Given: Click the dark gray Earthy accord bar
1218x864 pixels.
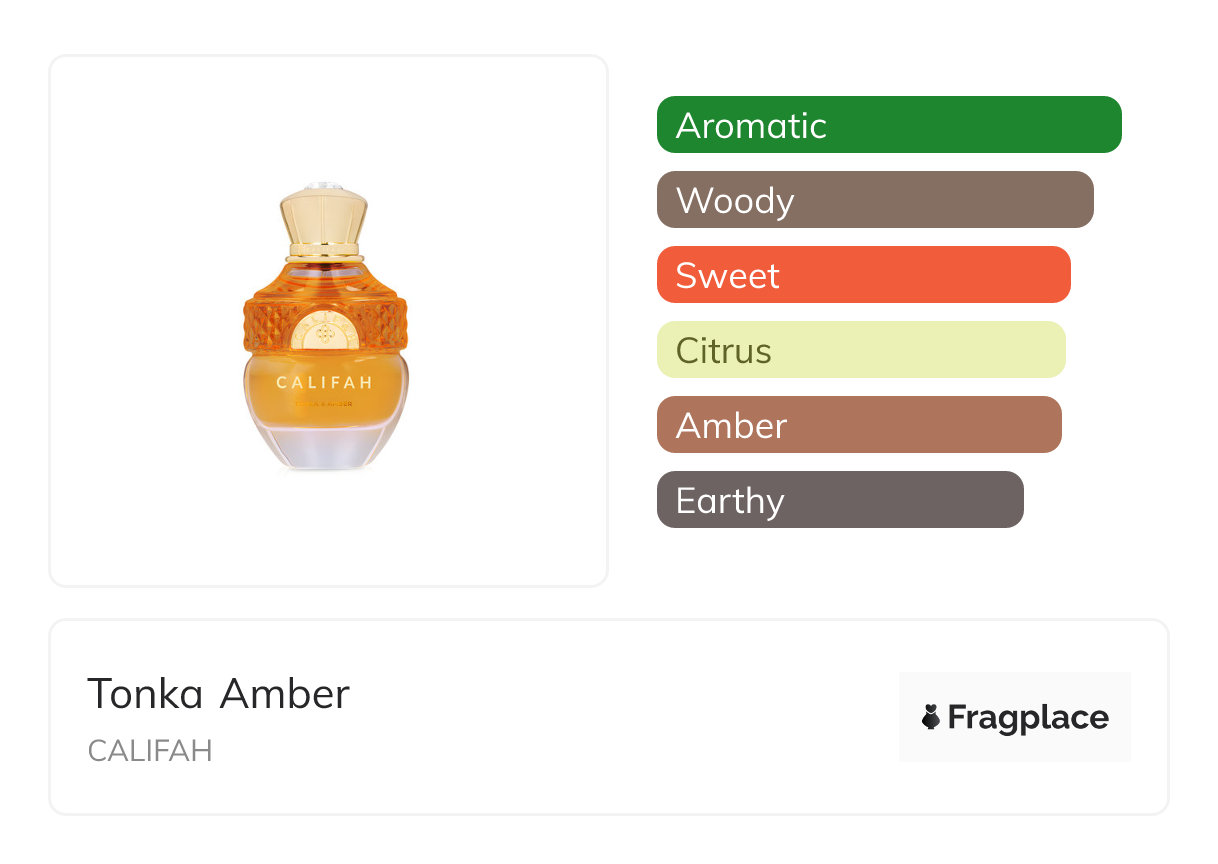Looking at the screenshot, I should (x=839, y=500).
